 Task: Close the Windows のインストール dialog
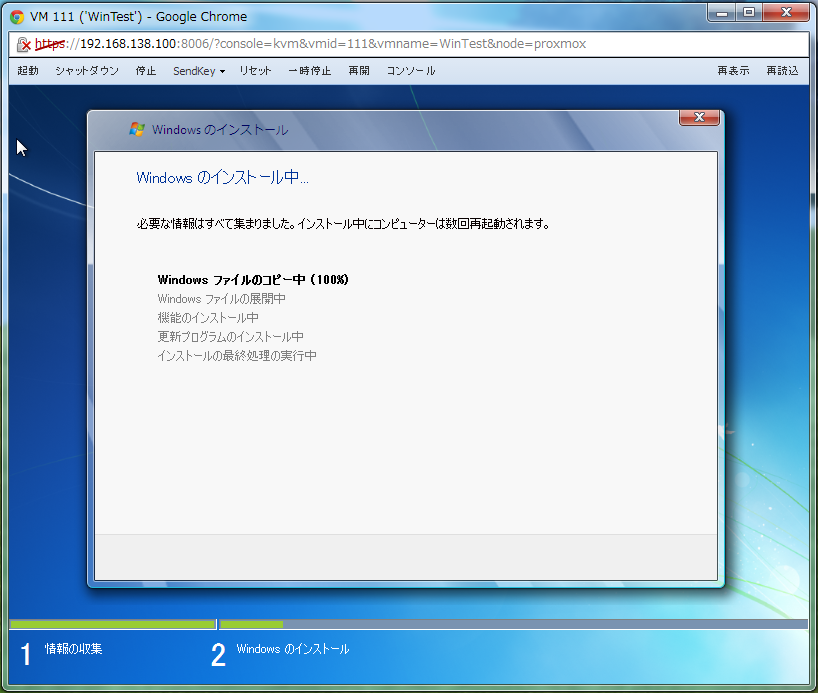tap(699, 117)
